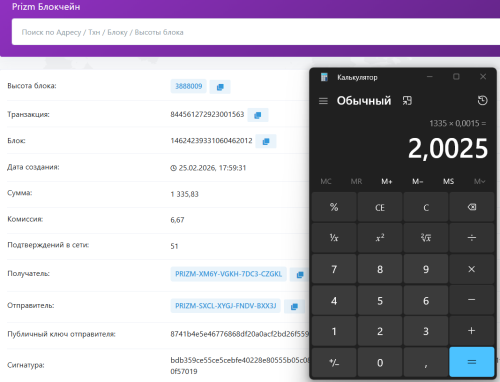Click the calculator result 2,0025
Image resolution: width=500 pixels, height=382 pixels.
[448, 148]
